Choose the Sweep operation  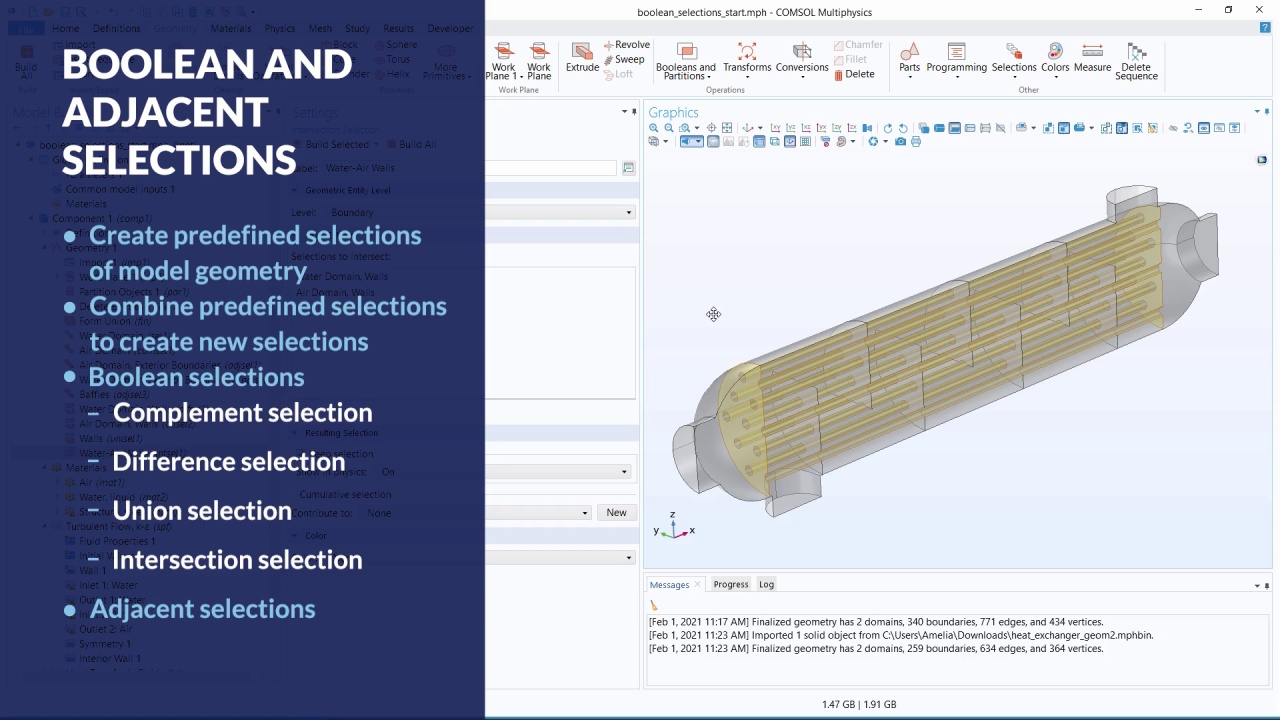click(x=625, y=59)
